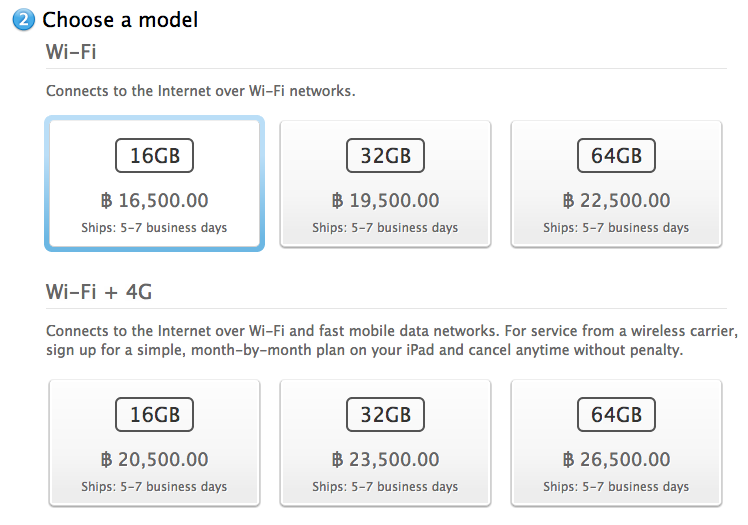Screen dimensions: 748x525
Task: Click the blue step 2 number badge
Action: (x=25, y=20)
